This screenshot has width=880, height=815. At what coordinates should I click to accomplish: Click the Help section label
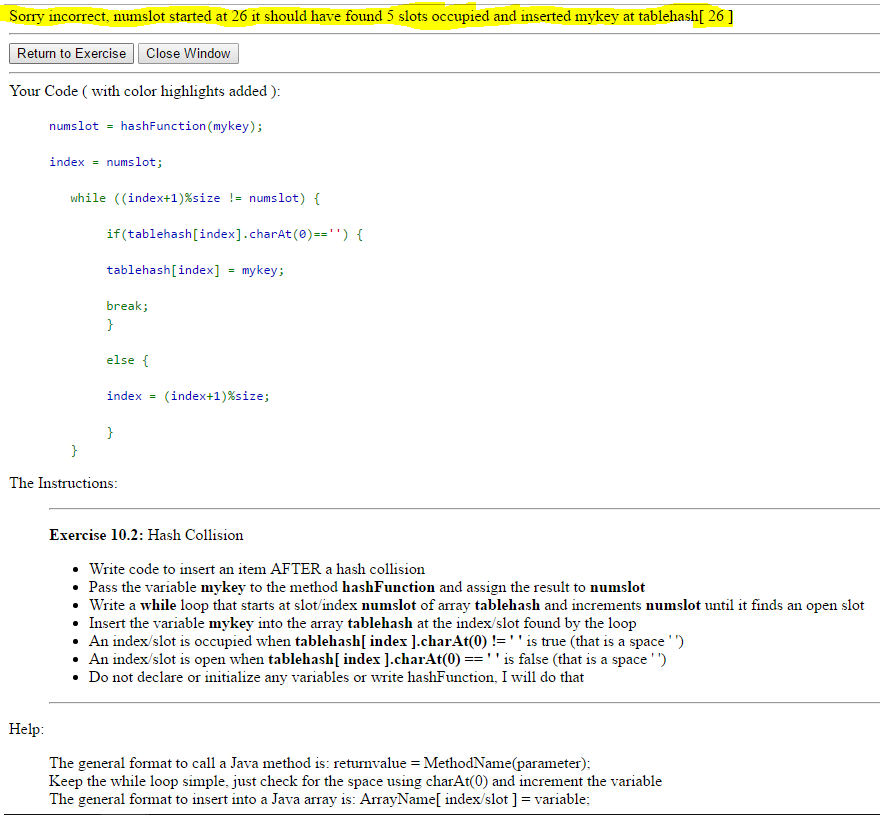24,729
